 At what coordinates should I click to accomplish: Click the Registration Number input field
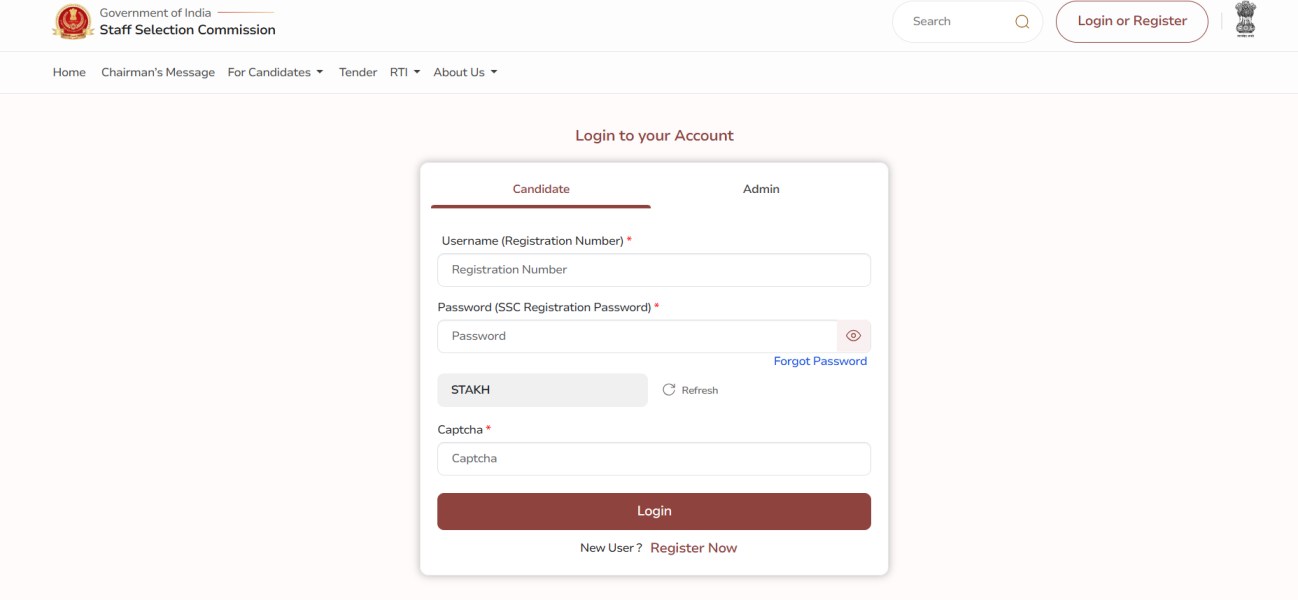pyautogui.click(x=653, y=269)
